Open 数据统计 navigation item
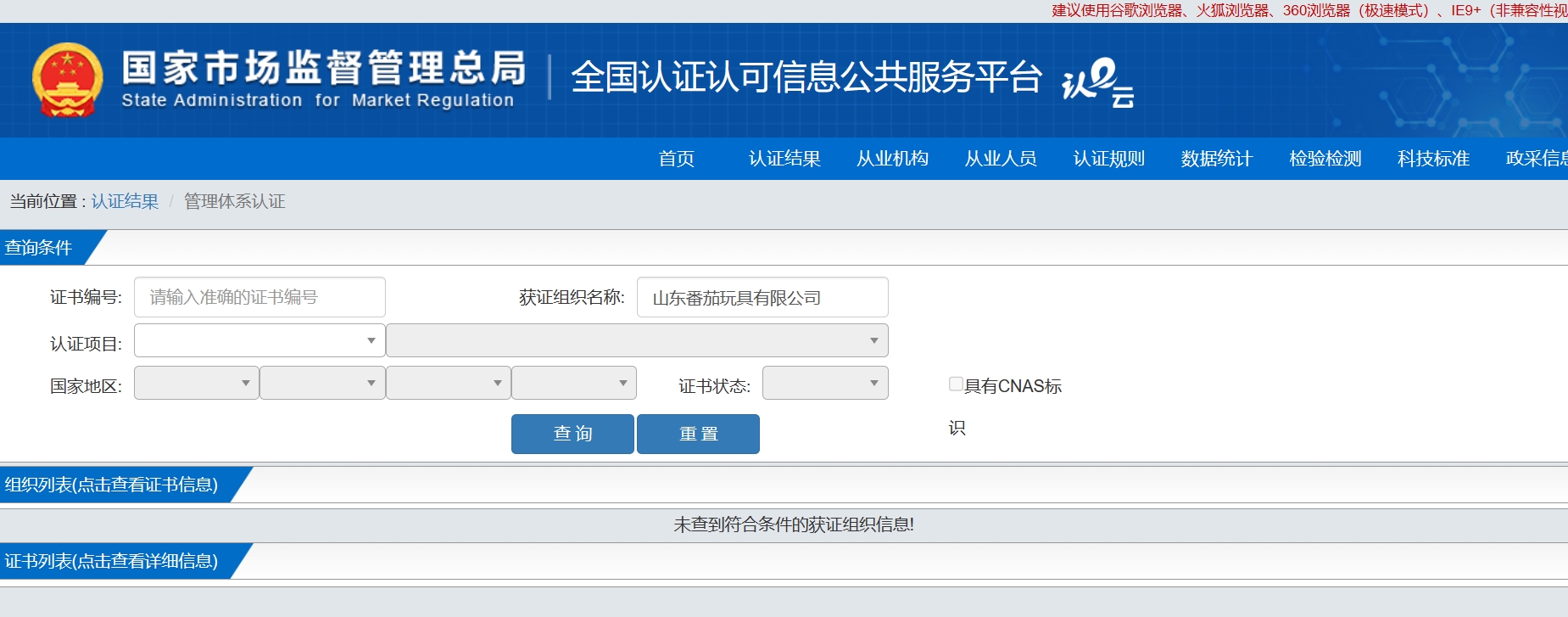Viewport: 1568px width, 617px height. click(1217, 159)
